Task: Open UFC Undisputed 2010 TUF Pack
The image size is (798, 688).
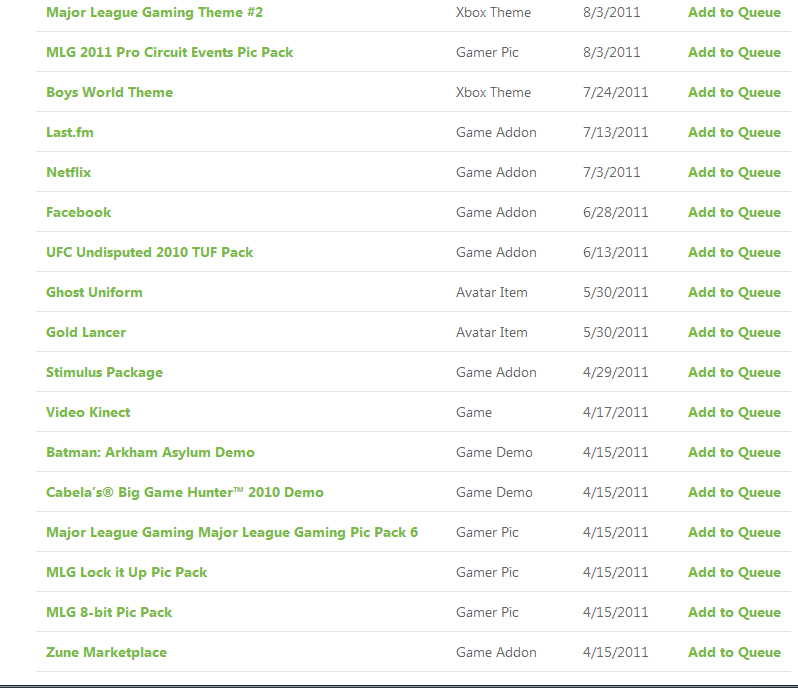Action: [150, 252]
